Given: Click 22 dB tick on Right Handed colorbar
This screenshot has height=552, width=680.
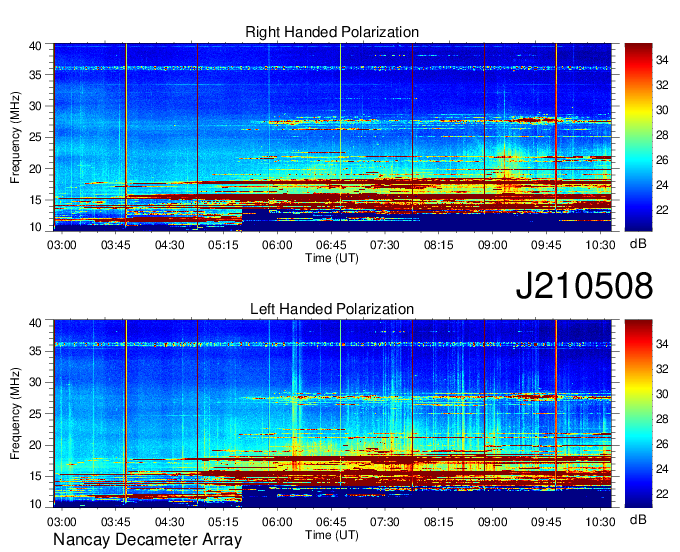Looking at the screenshot, I should (x=662, y=210).
